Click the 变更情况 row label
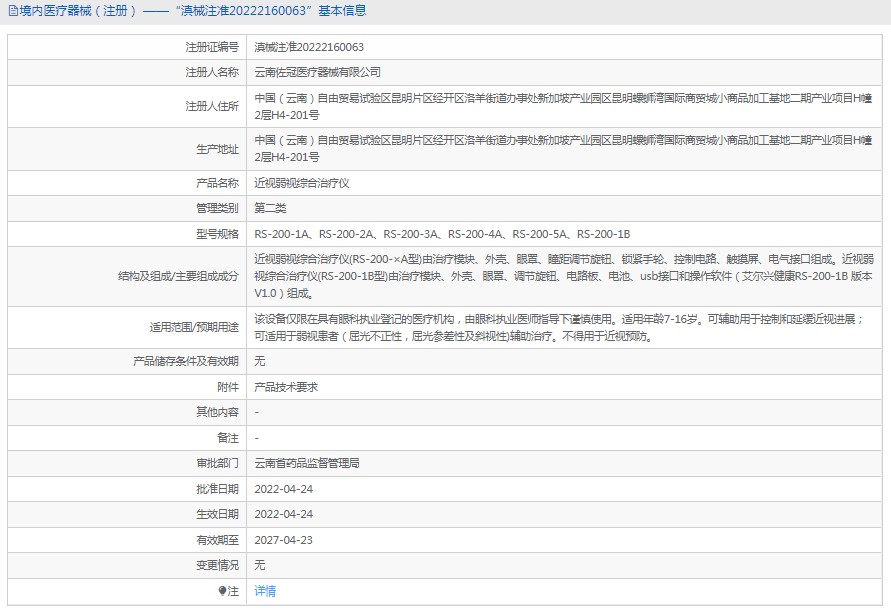 (217, 565)
